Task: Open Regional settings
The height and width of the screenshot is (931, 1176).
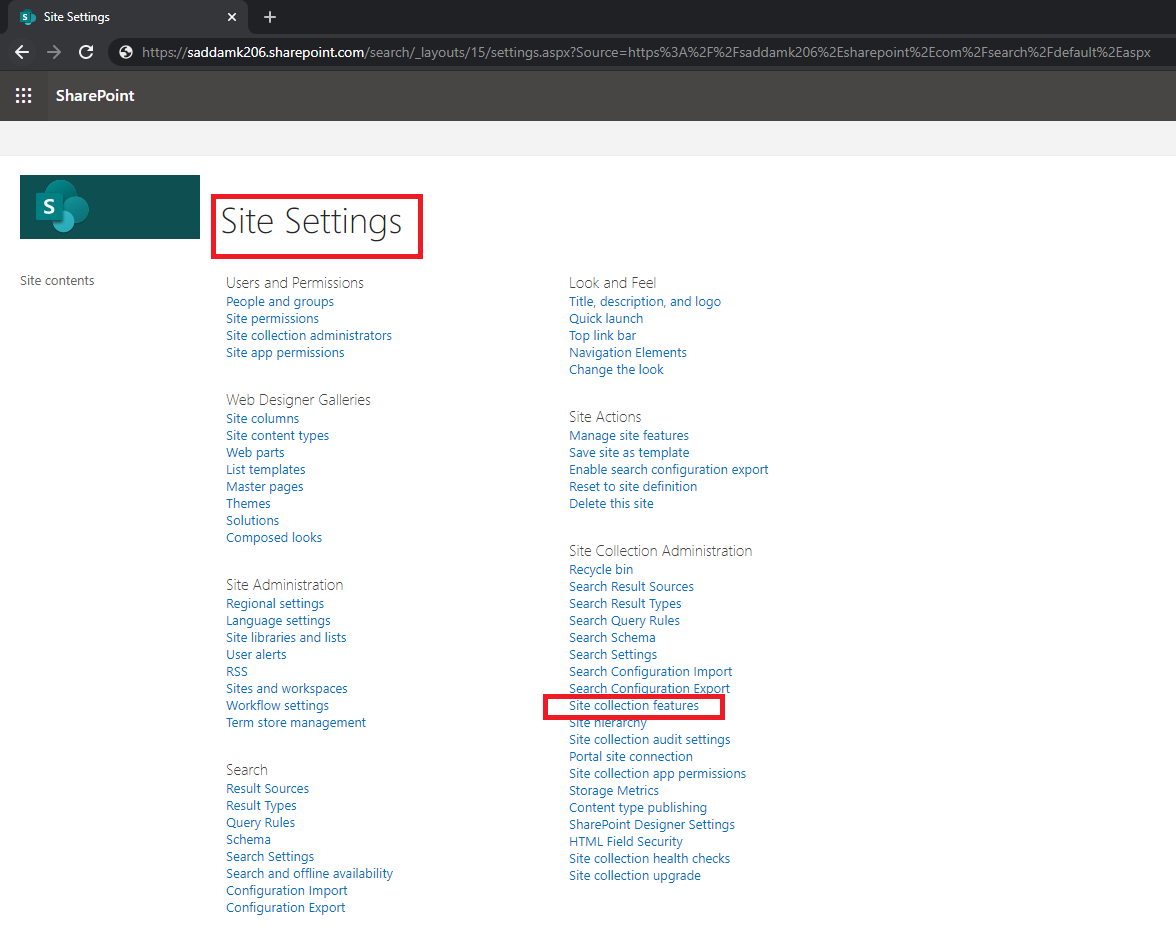Action: (x=275, y=604)
